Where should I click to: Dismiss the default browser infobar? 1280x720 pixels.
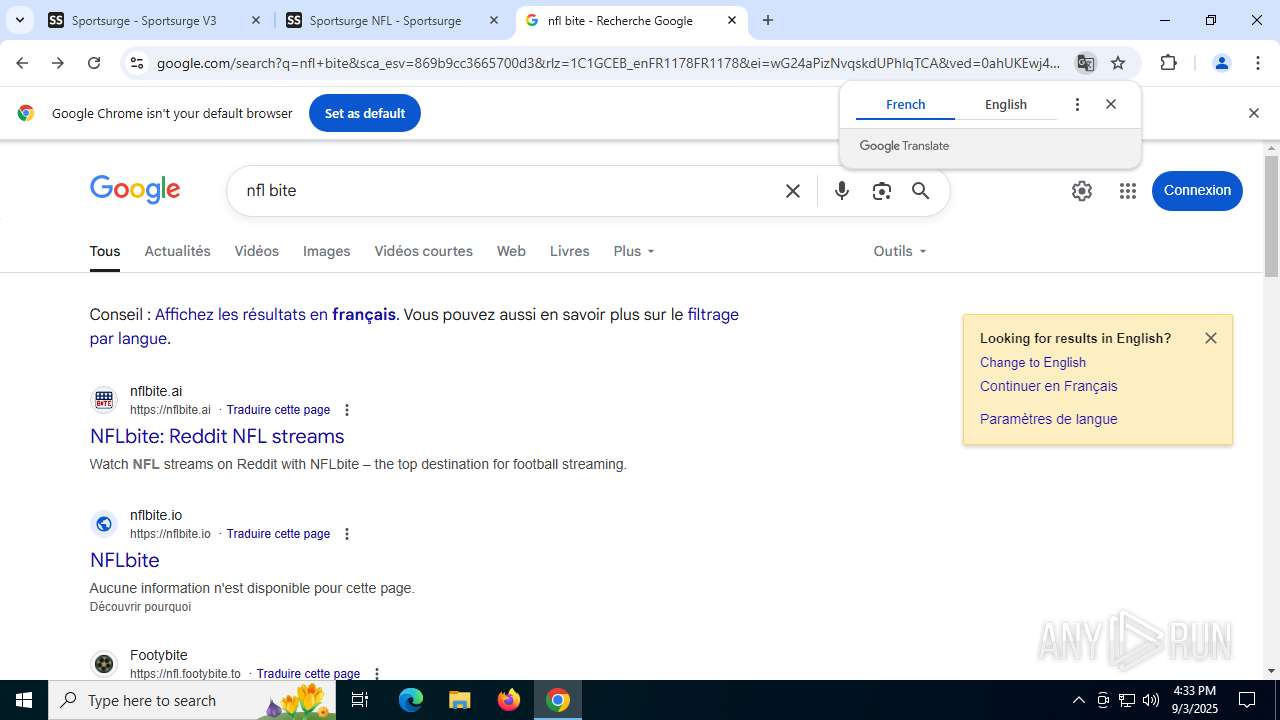(x=1253, y=113)
